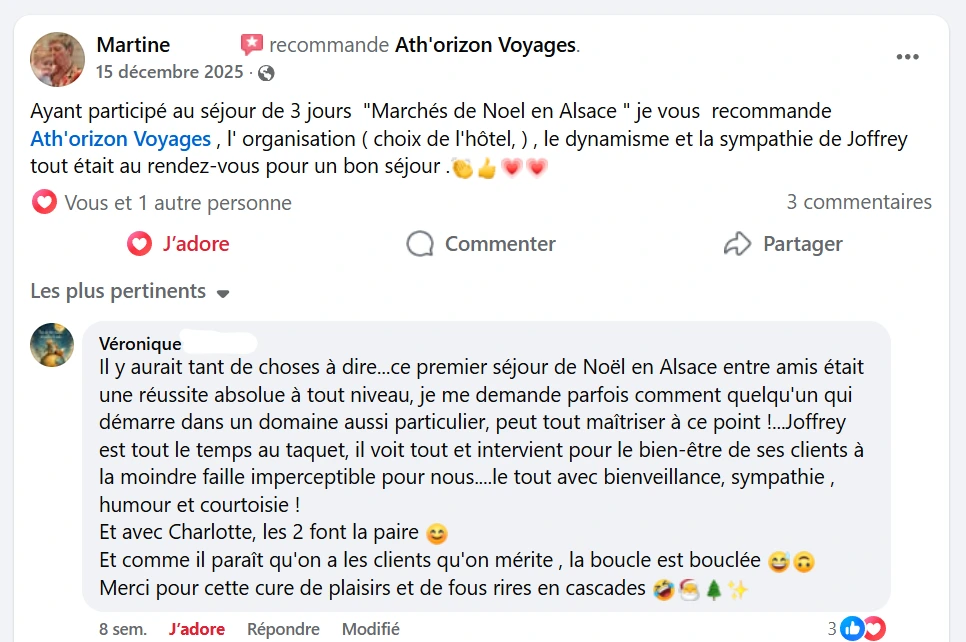Image resolution: width=966 pixels, height=642 pixels.
Task: Open Martine's profile name link
Action: coord(133,45)
